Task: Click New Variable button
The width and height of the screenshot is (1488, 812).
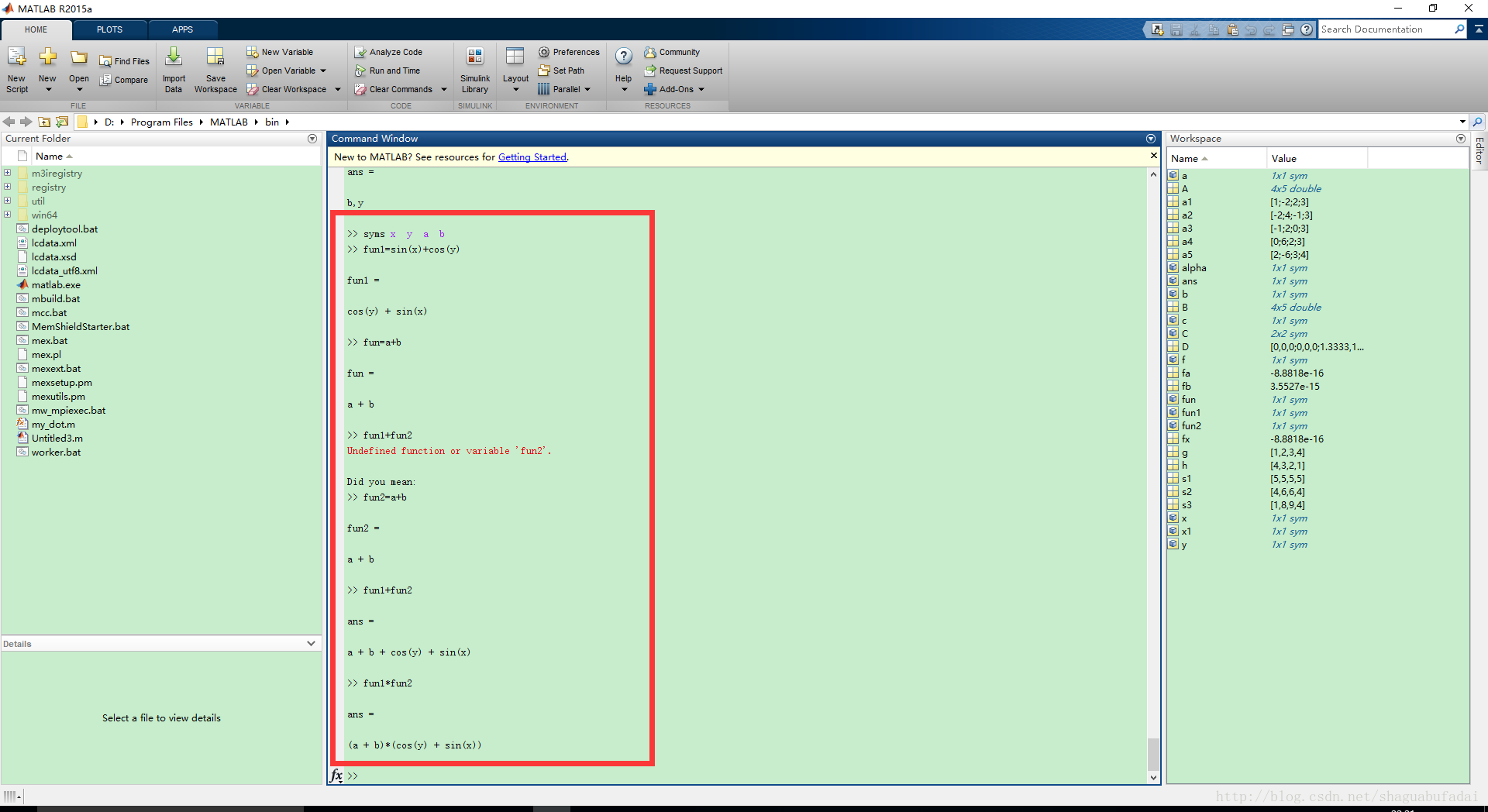Action: click(x=280, y=52)
